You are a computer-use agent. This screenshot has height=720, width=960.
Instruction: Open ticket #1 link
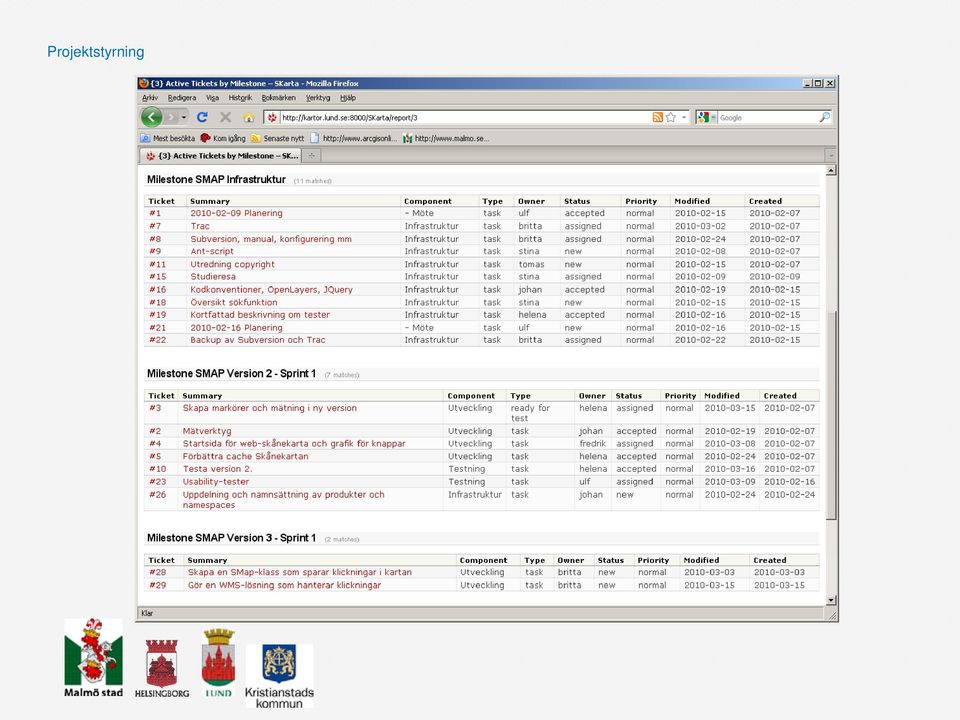(155, 213)
